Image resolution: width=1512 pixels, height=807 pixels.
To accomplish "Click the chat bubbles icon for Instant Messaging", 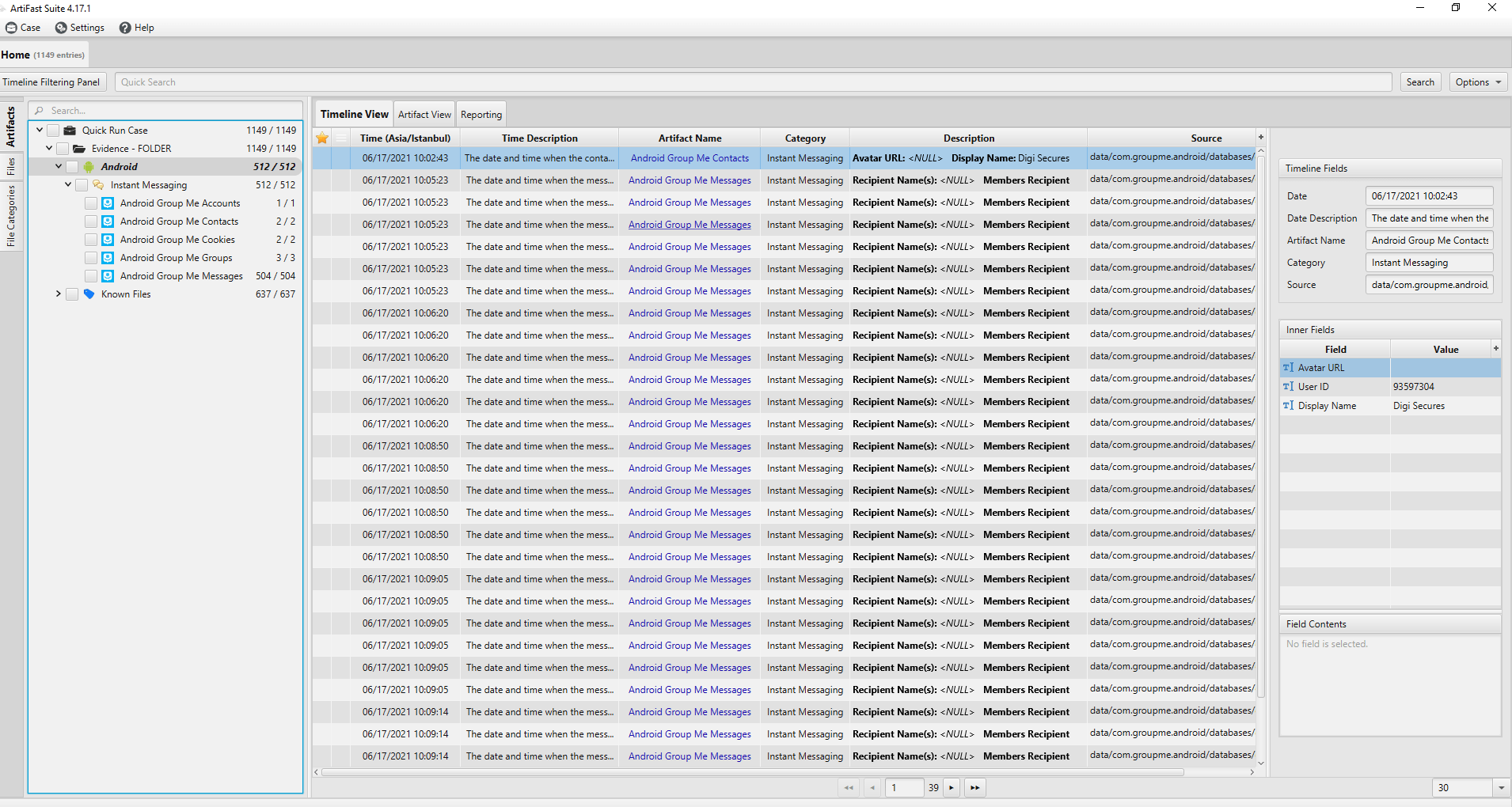I will tap(98, 185).
